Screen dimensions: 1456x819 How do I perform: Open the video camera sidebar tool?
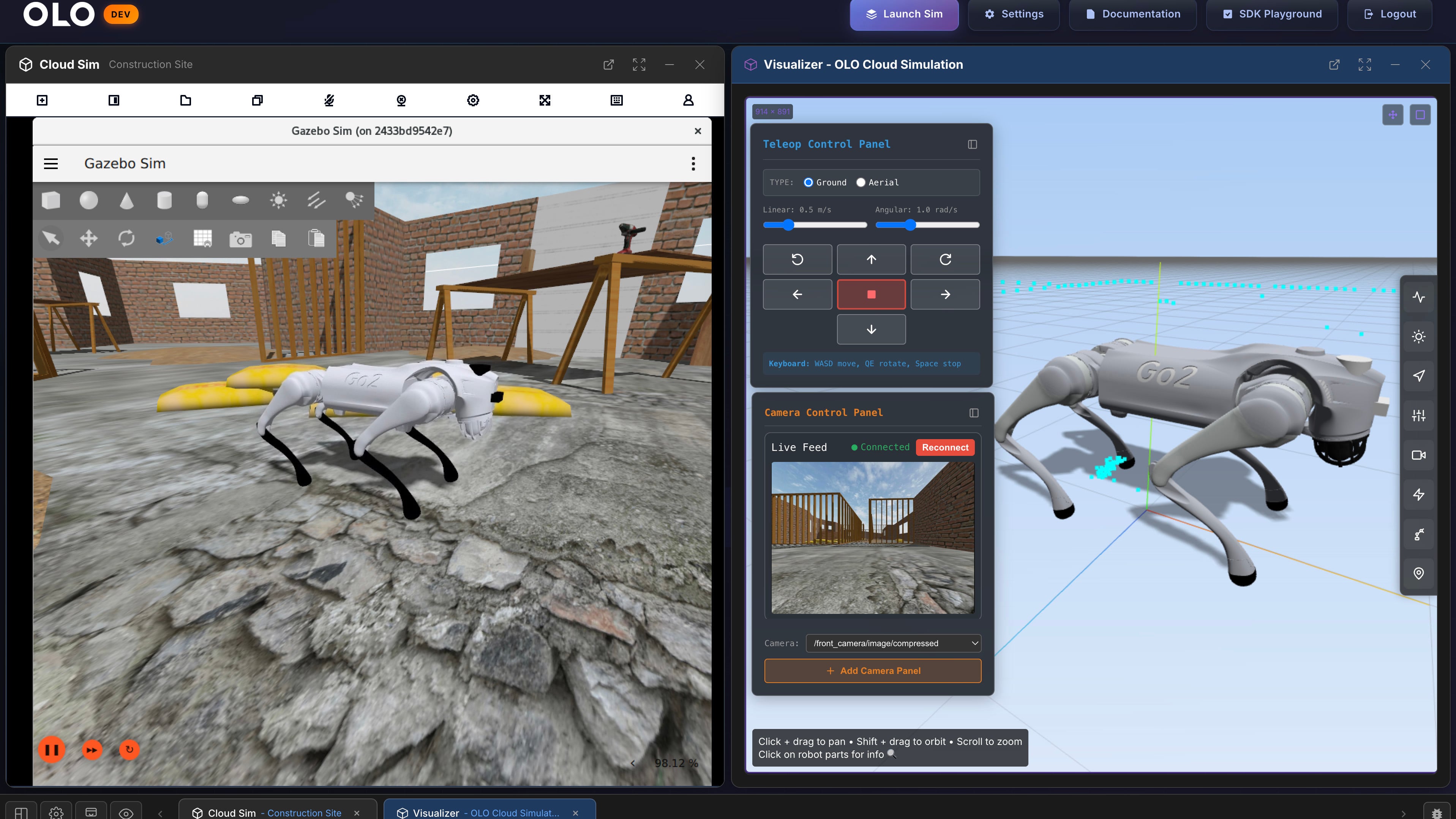coord(1419,455)
